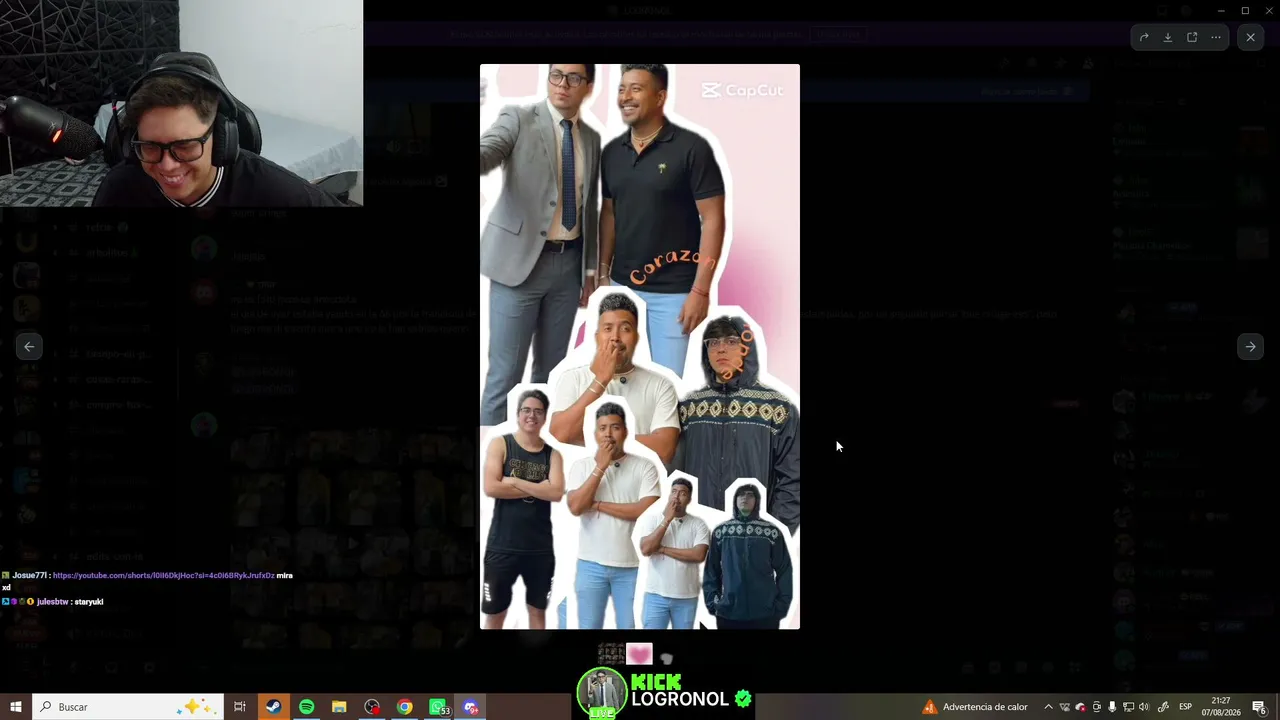Open Google Chrome from the taskbar
The height and width of the screenshot is (720, 1280).
[404, 707]
